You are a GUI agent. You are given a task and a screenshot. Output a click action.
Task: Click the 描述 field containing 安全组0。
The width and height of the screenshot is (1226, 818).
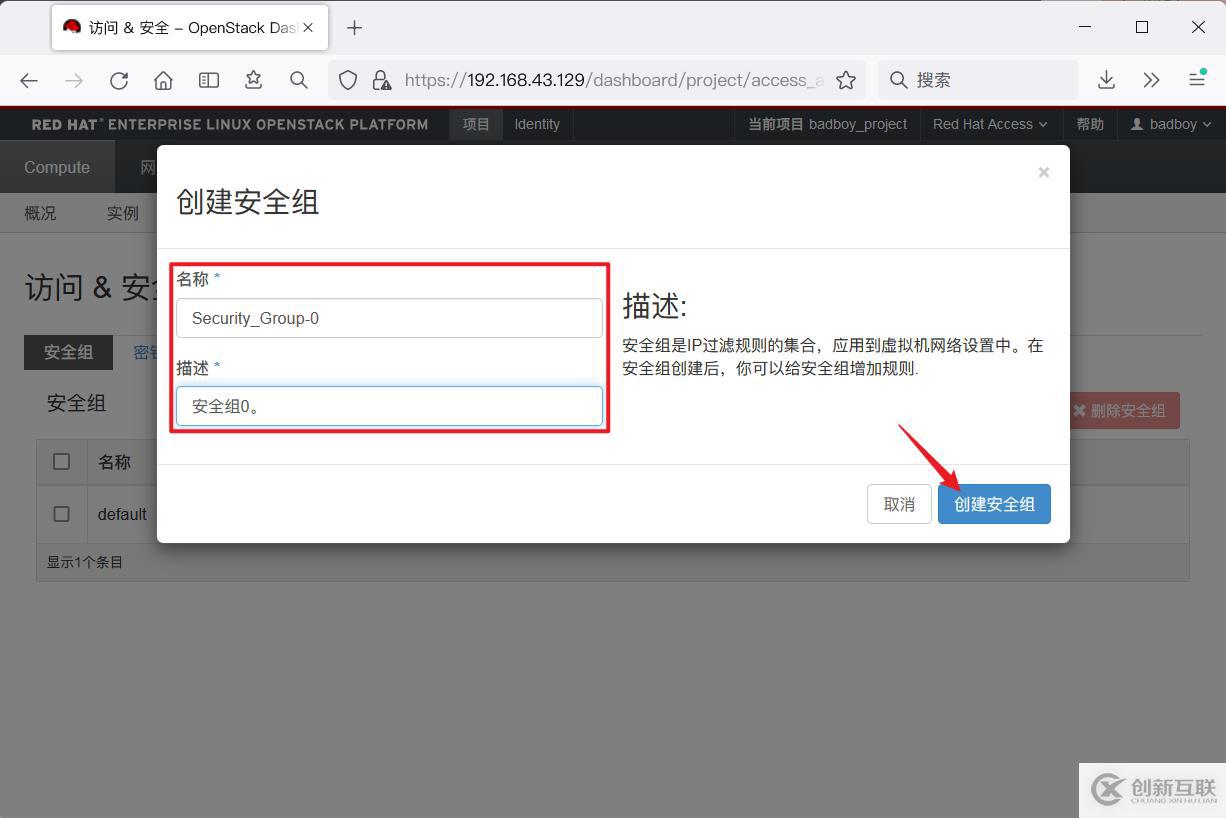pos(389,406)
